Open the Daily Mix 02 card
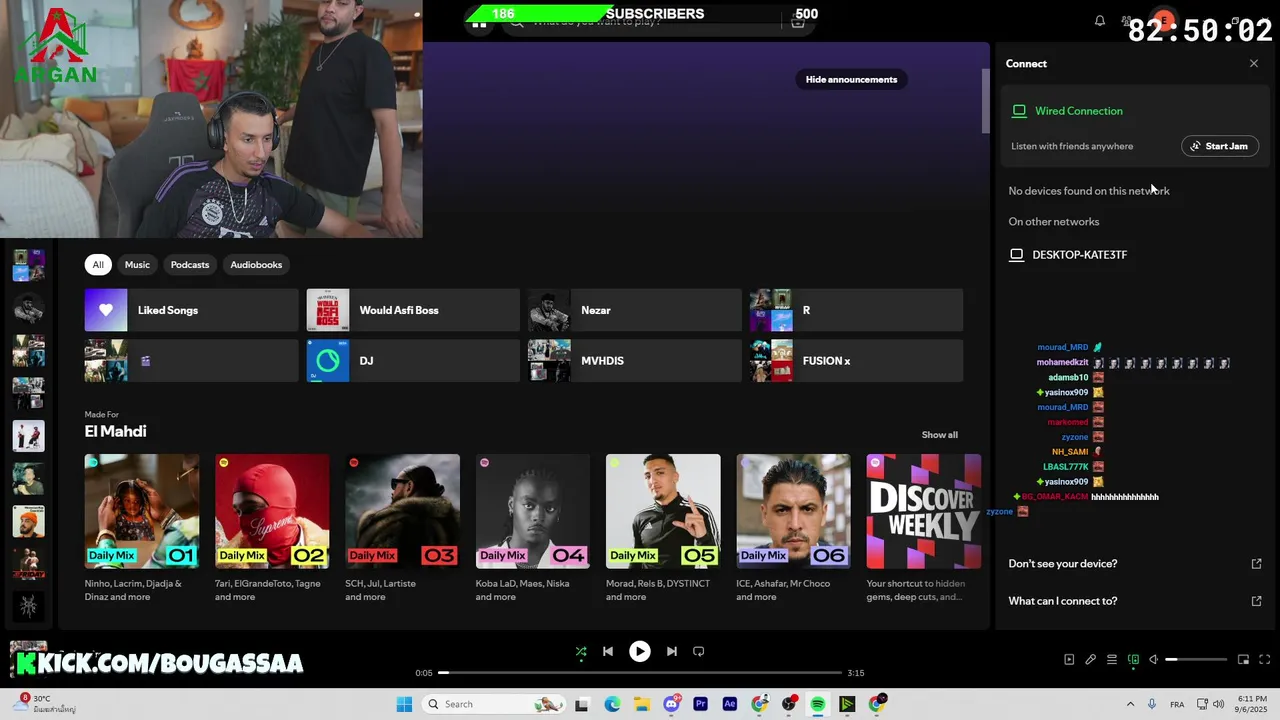 272,530
